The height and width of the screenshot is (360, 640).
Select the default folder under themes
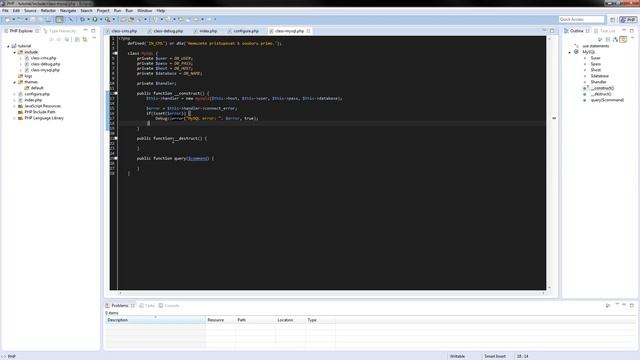coord(37,88)
